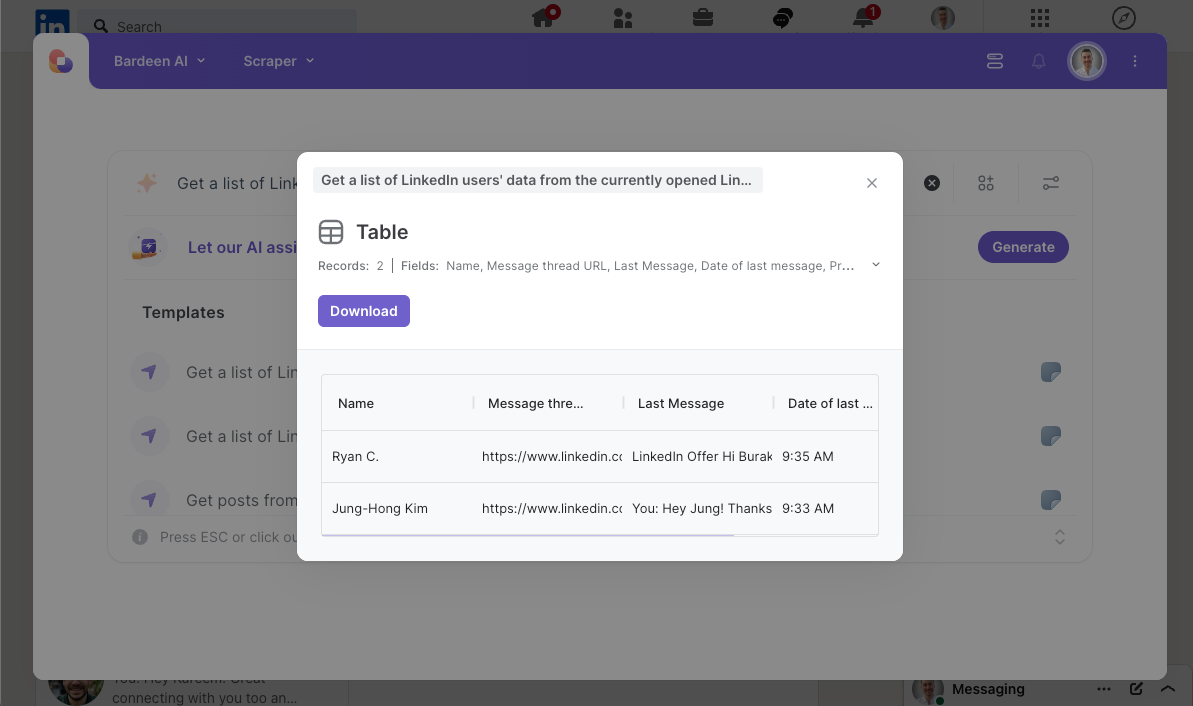
Task: Open LinkedIn apps grid icon
Action: [1040, 17]
